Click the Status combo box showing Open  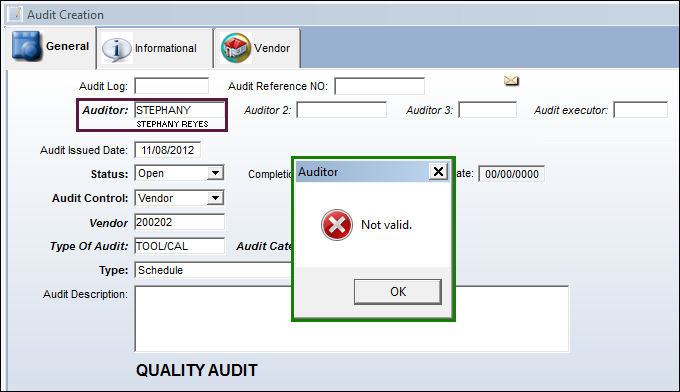coord(179,173)
